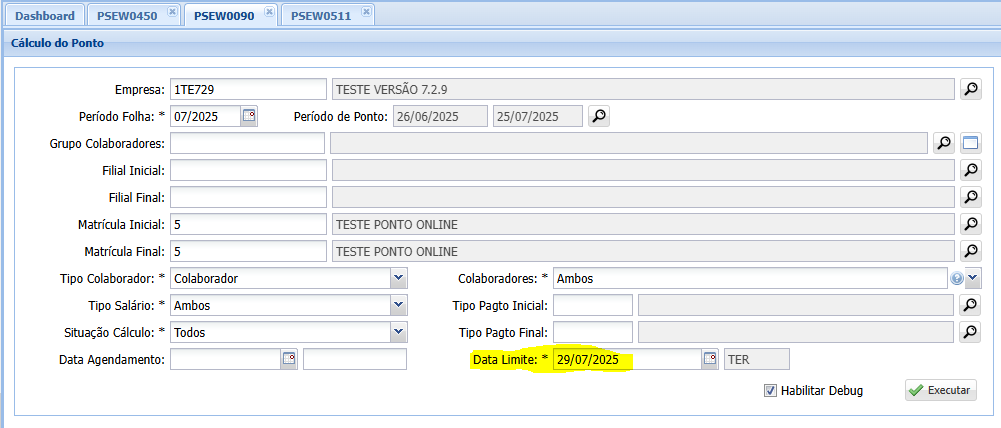1001x428 pixels.
Task: Click the Executar button
Action: click(x=940, y=390)
